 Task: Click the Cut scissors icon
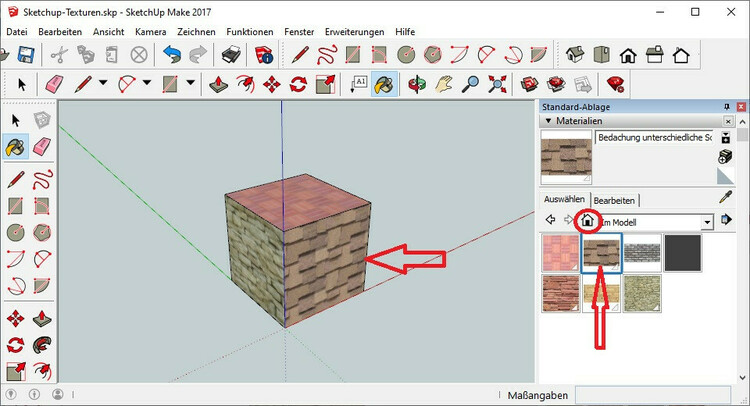[x=59, y=55]
